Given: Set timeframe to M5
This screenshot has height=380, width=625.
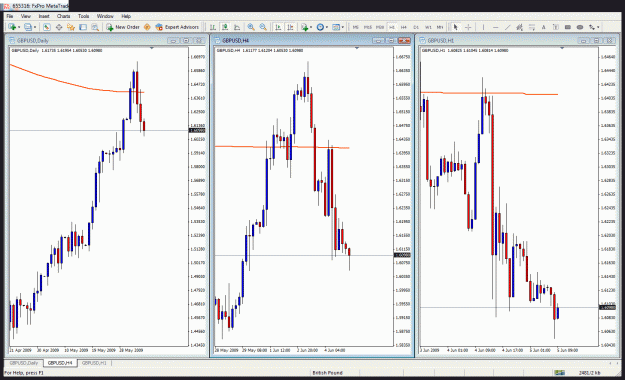Looking at the screenshot, I should tap(356, 27).
